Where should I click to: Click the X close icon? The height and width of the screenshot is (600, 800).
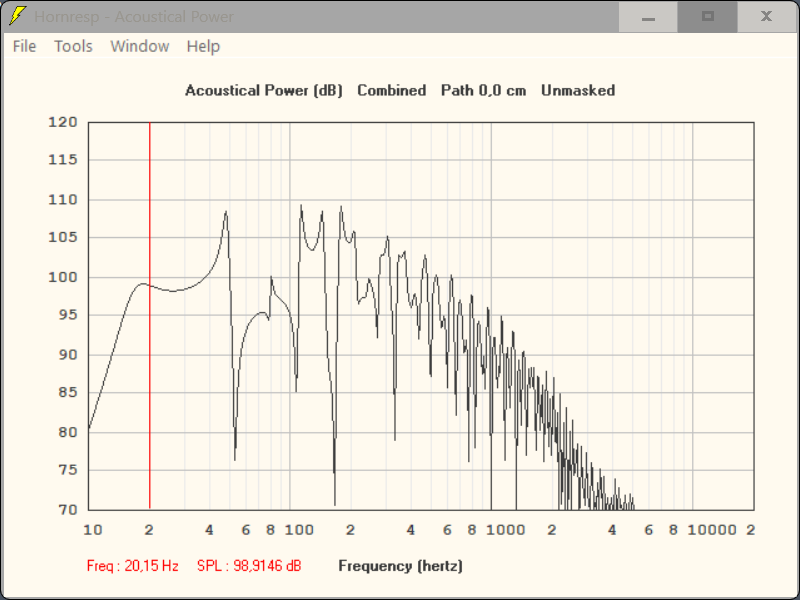pyautogui.click(x=766, y=17)
